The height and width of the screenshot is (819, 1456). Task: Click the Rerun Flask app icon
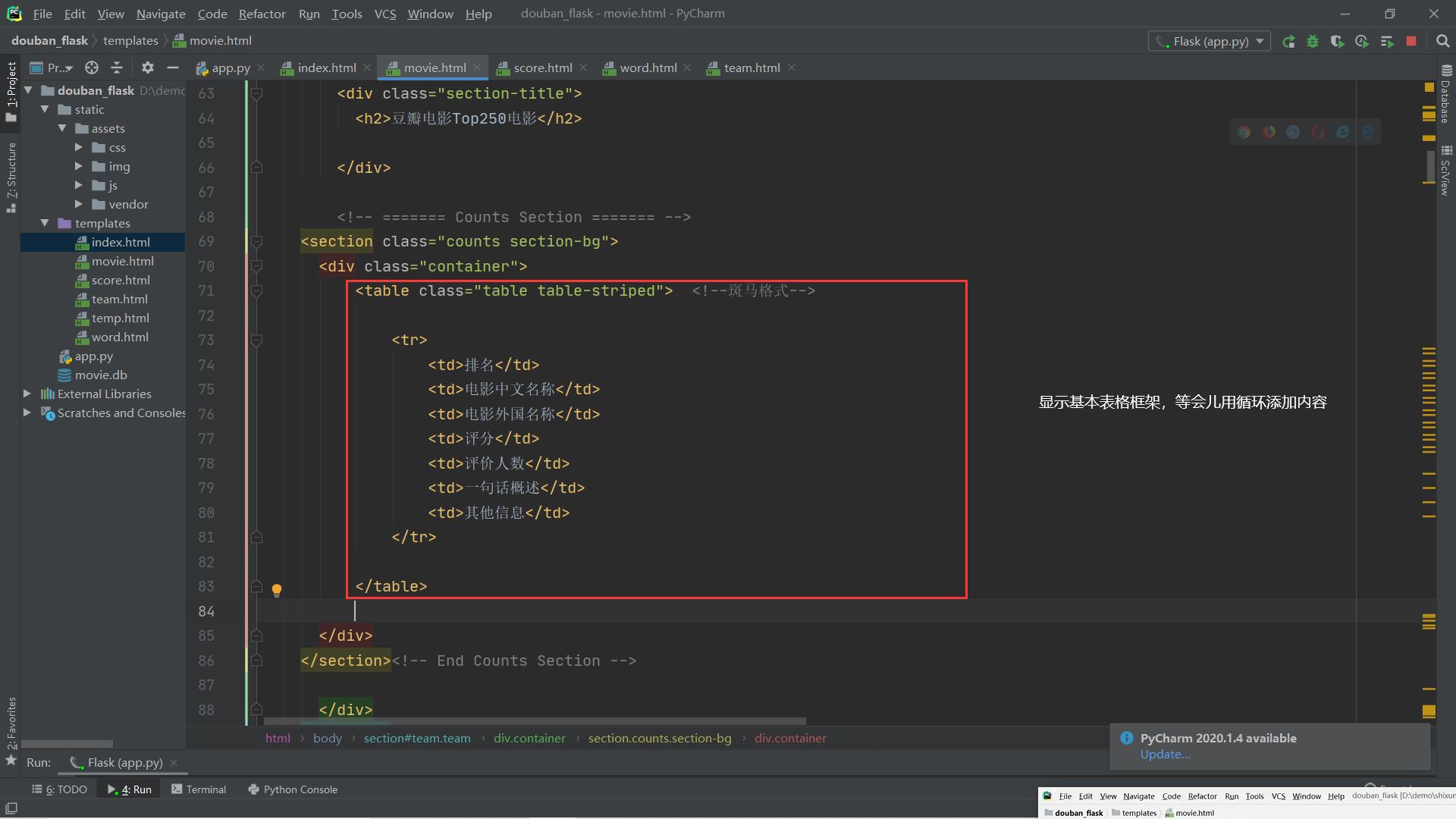click(x=1288, y=42)
